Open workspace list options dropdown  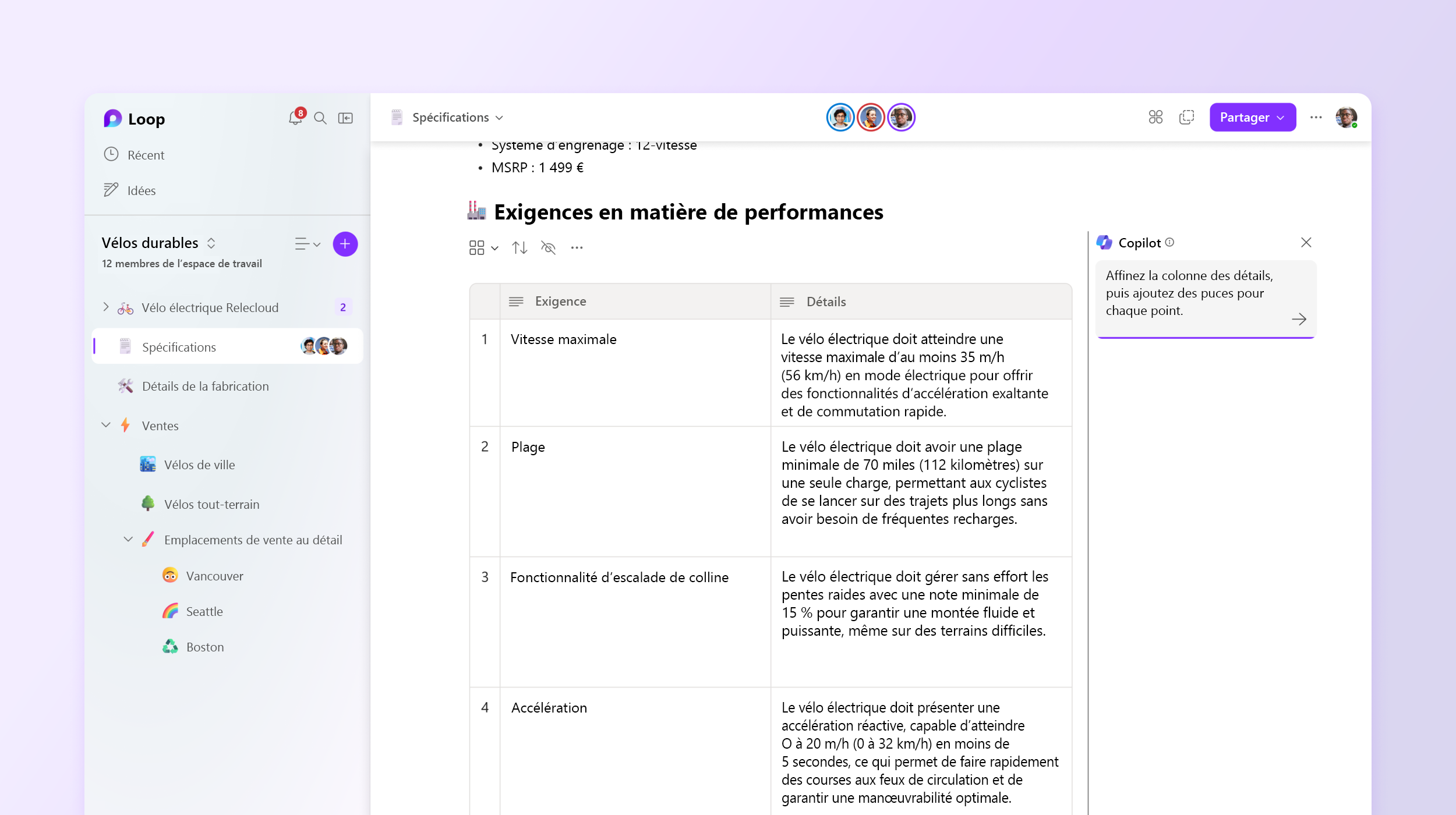308,244
